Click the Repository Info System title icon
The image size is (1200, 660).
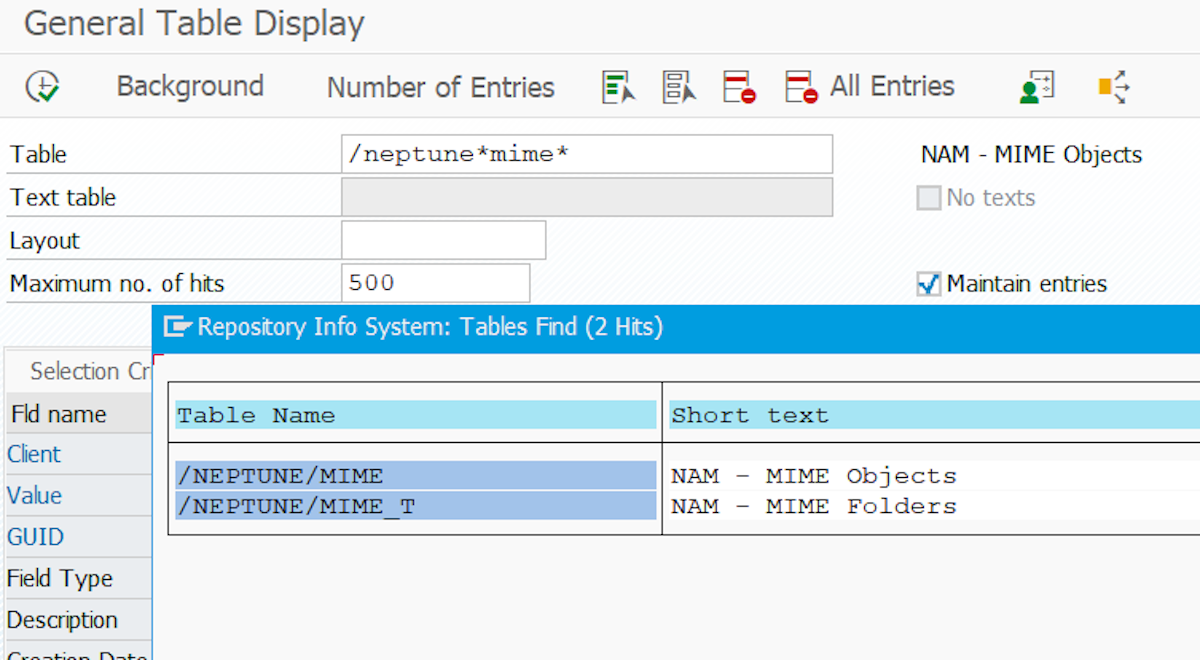click(177, 327)
